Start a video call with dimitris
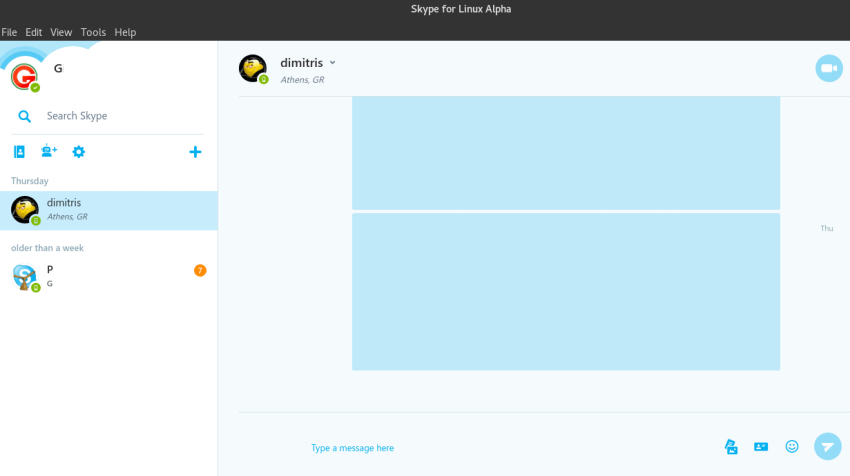The height and width of the screenshot is (476, 850). [x=828, y=68]
